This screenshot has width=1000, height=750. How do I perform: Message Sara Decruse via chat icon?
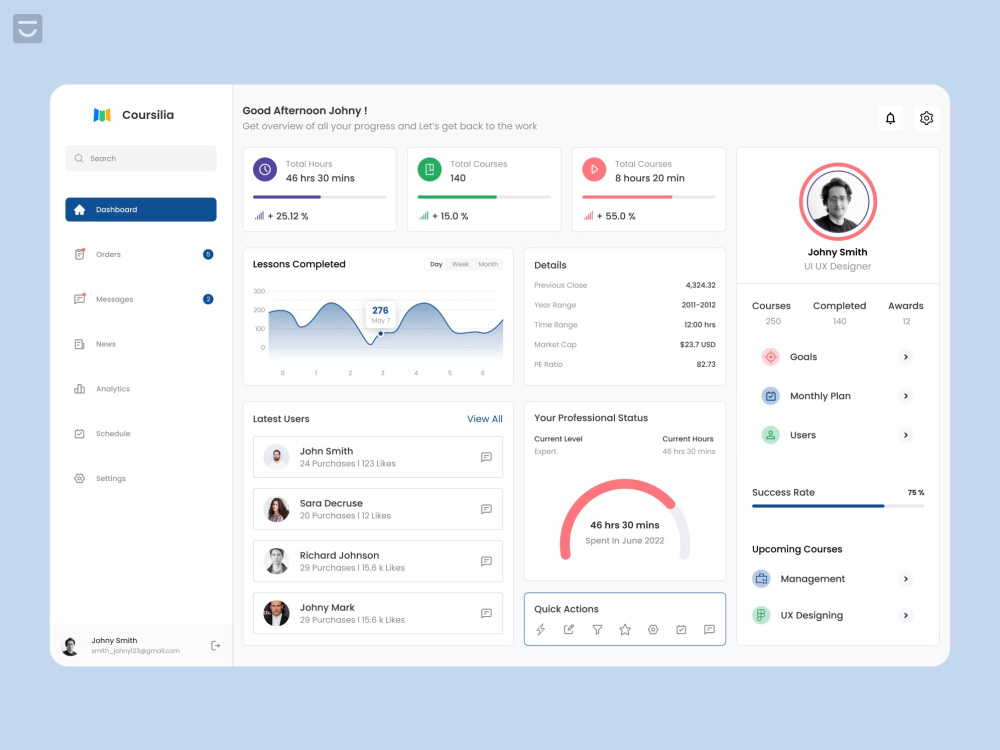(486, 509)
